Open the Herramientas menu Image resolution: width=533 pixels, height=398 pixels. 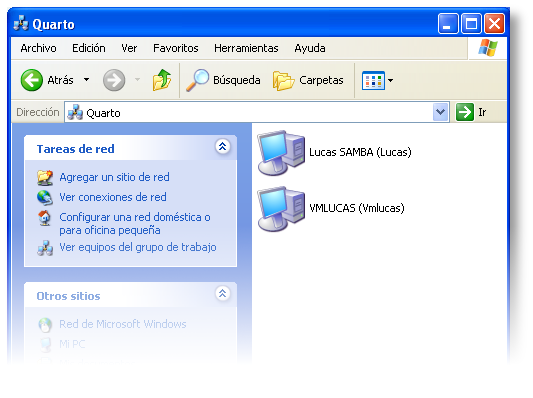[x=246, y=48]
